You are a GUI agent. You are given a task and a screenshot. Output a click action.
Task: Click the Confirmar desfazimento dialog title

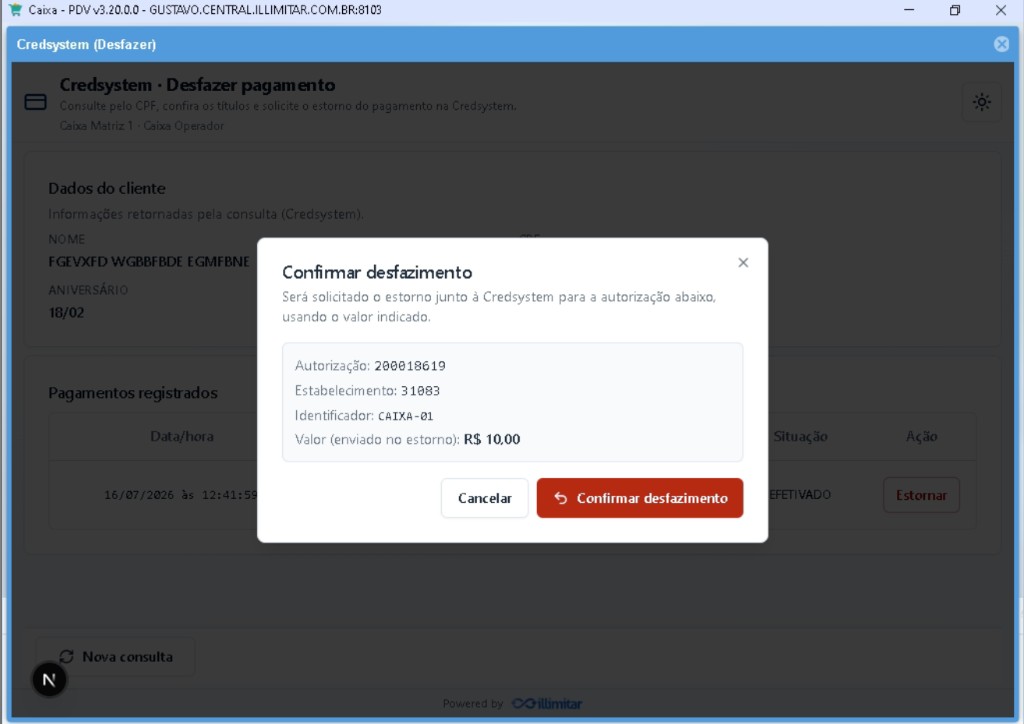tap(377, 272)
